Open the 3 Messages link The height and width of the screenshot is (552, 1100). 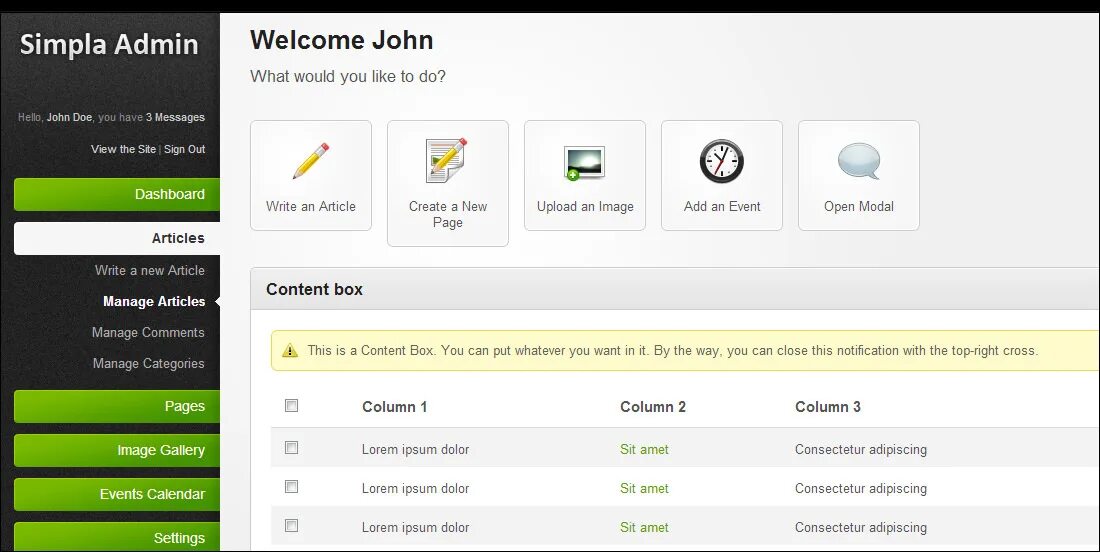coord(175,117)
